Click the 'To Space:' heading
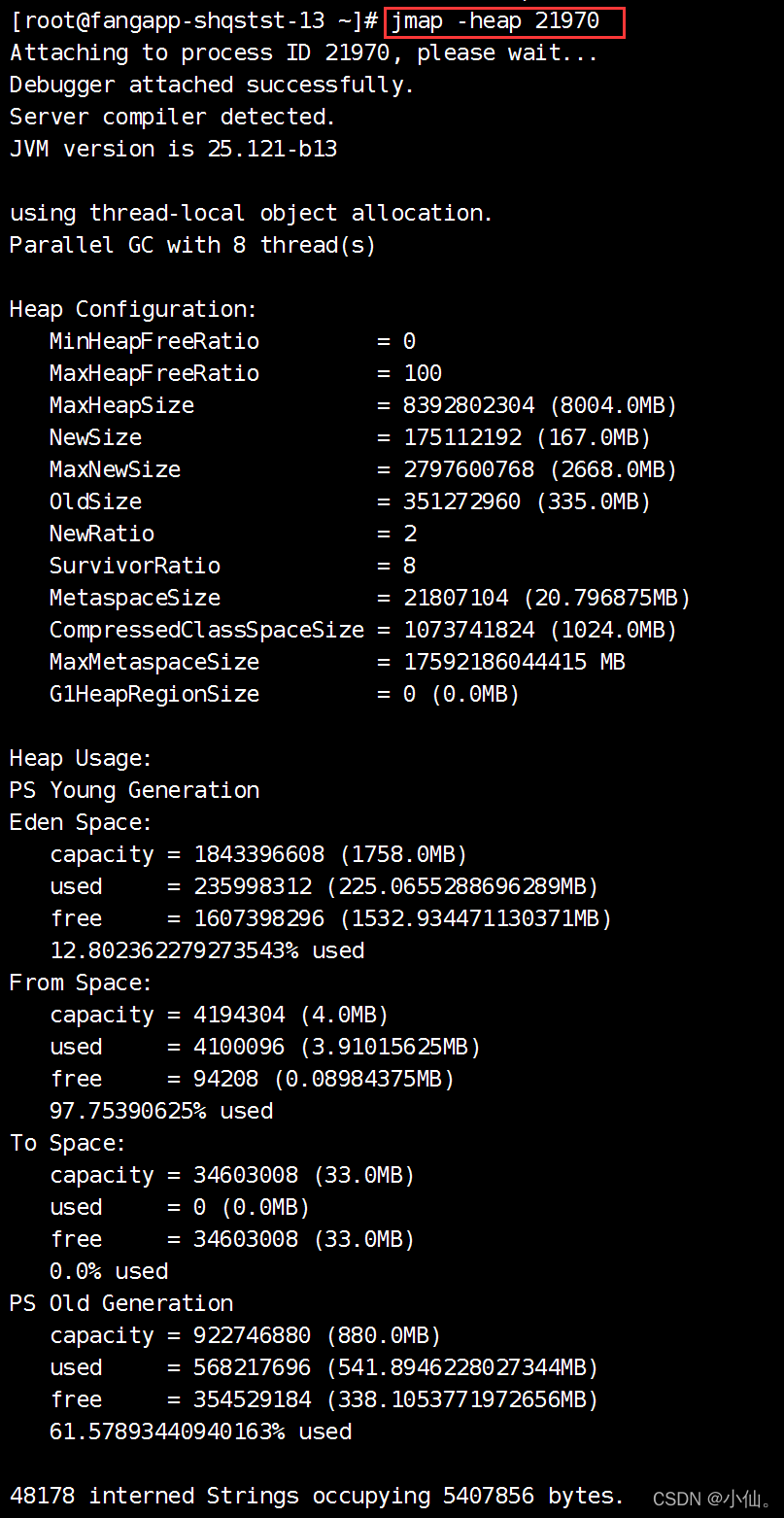Image resolution: width=784 pixels, height=1518 pixels. (x=68, y=1143)
